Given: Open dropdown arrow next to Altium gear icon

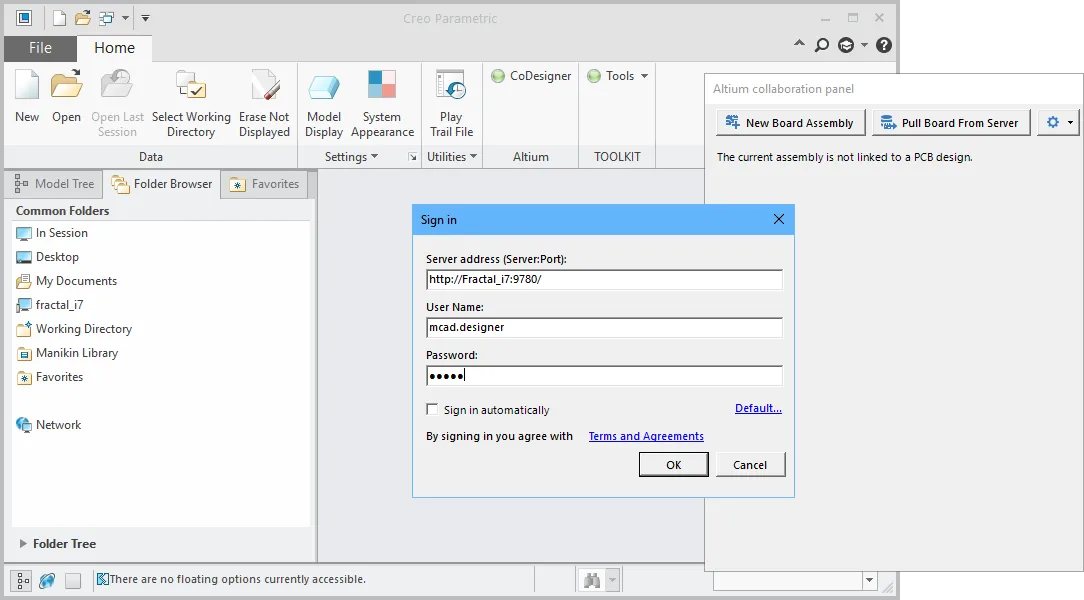Looking at the screenshot, I should click(x=1070, y=123).
